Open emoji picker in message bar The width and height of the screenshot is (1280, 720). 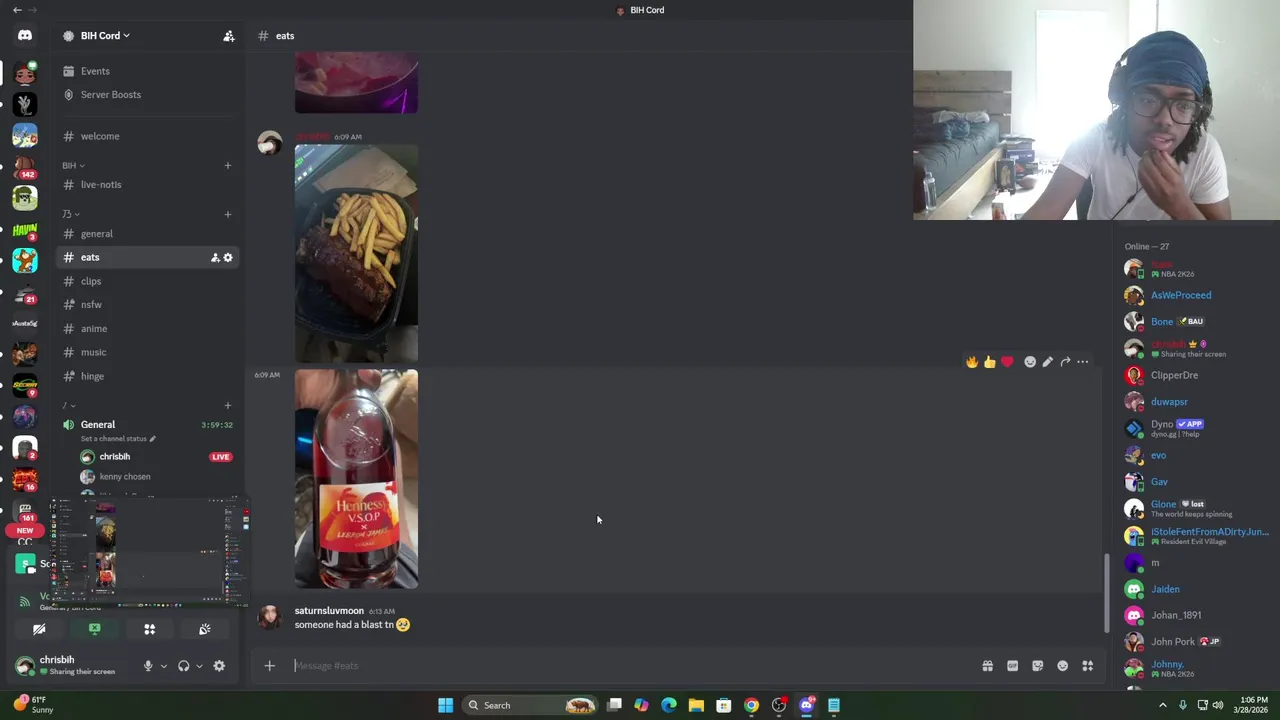(x=1062, y=666)
